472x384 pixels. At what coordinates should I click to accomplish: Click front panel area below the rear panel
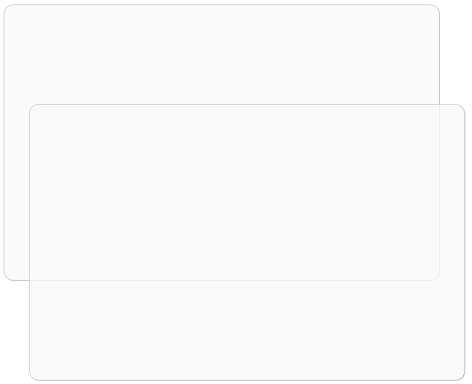pos(247,330)
